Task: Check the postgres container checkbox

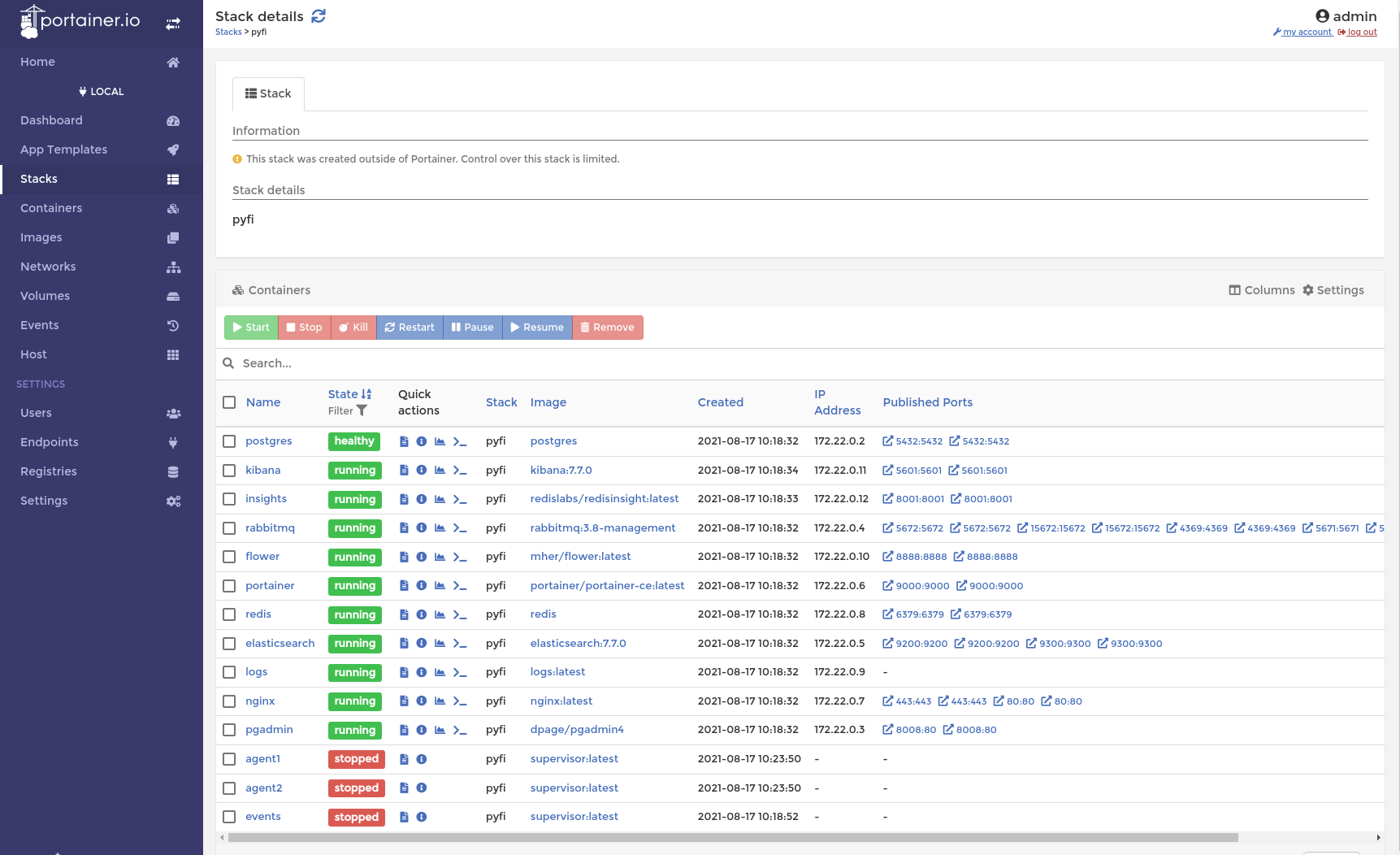Action: coord(229,441)
